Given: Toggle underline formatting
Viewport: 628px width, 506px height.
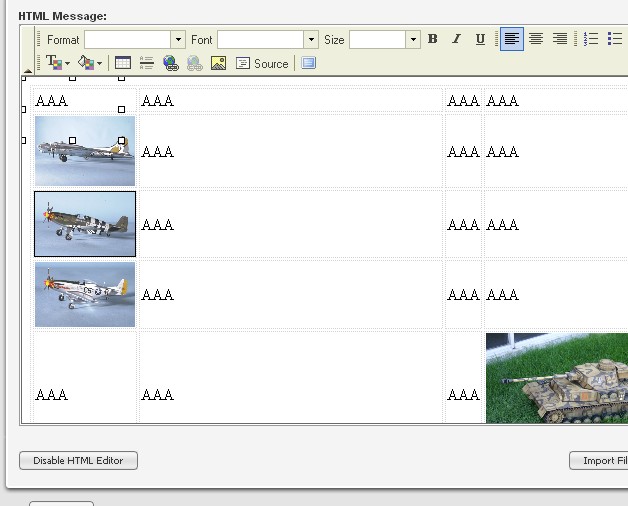Looking at the screenshot, I should tap(480, 39).
